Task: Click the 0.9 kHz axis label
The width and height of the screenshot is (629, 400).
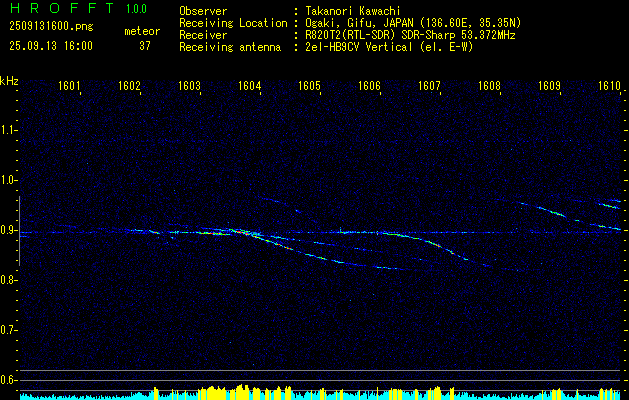Action: point(8,230)
